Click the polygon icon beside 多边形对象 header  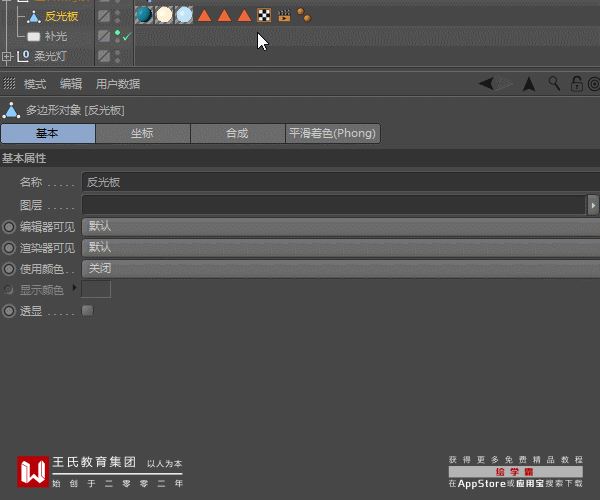click(x=11, y=110)
